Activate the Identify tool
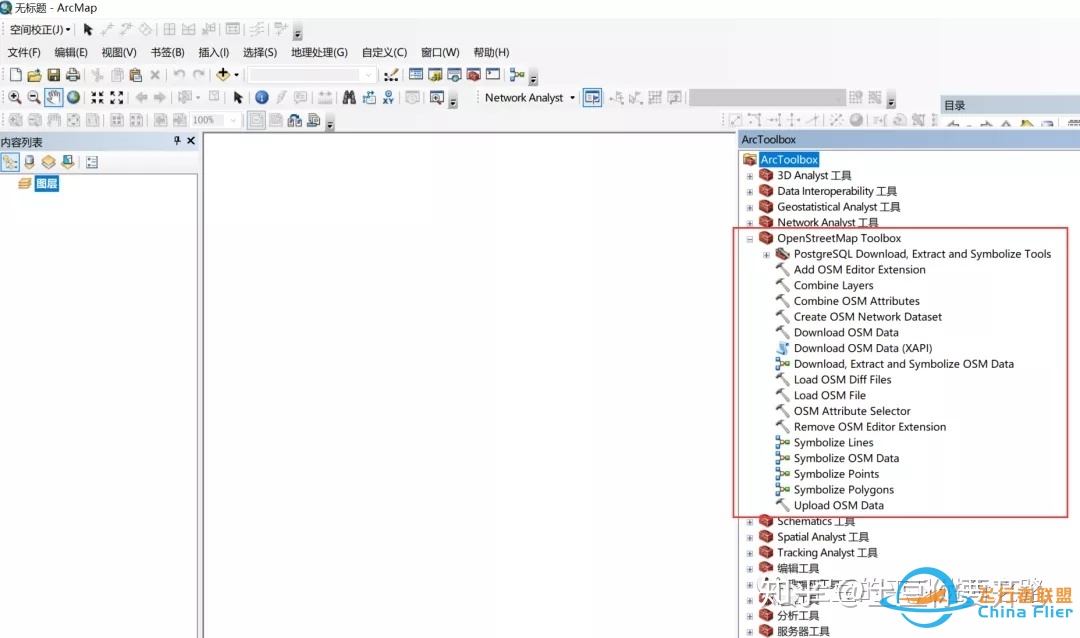The image size is (1080, 638). point(262,98)
